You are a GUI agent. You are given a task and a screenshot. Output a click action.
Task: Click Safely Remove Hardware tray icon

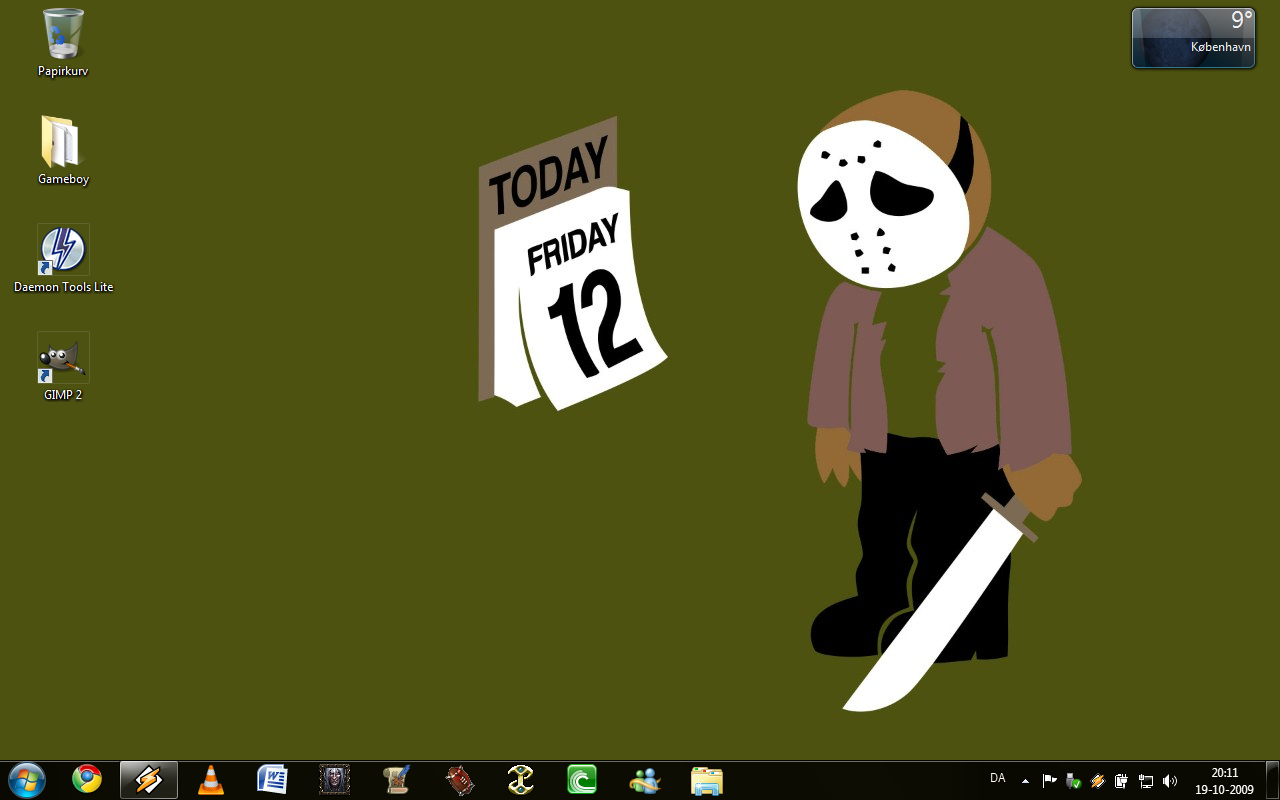[1074, 780]
